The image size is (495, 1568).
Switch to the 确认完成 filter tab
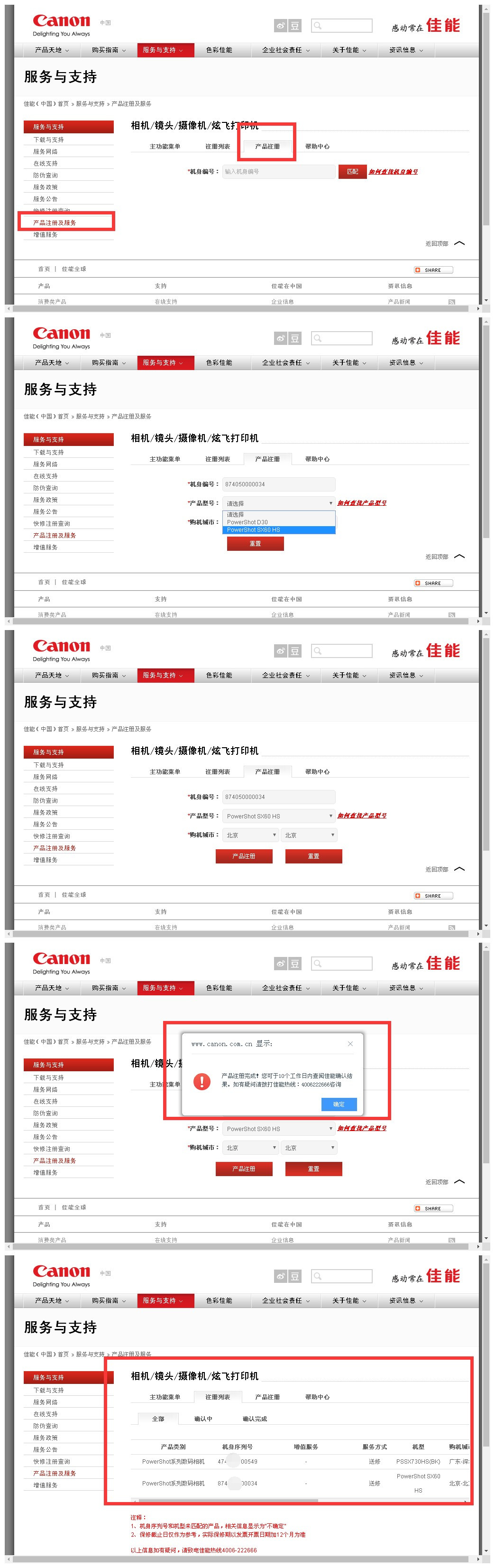(255, 1419)
